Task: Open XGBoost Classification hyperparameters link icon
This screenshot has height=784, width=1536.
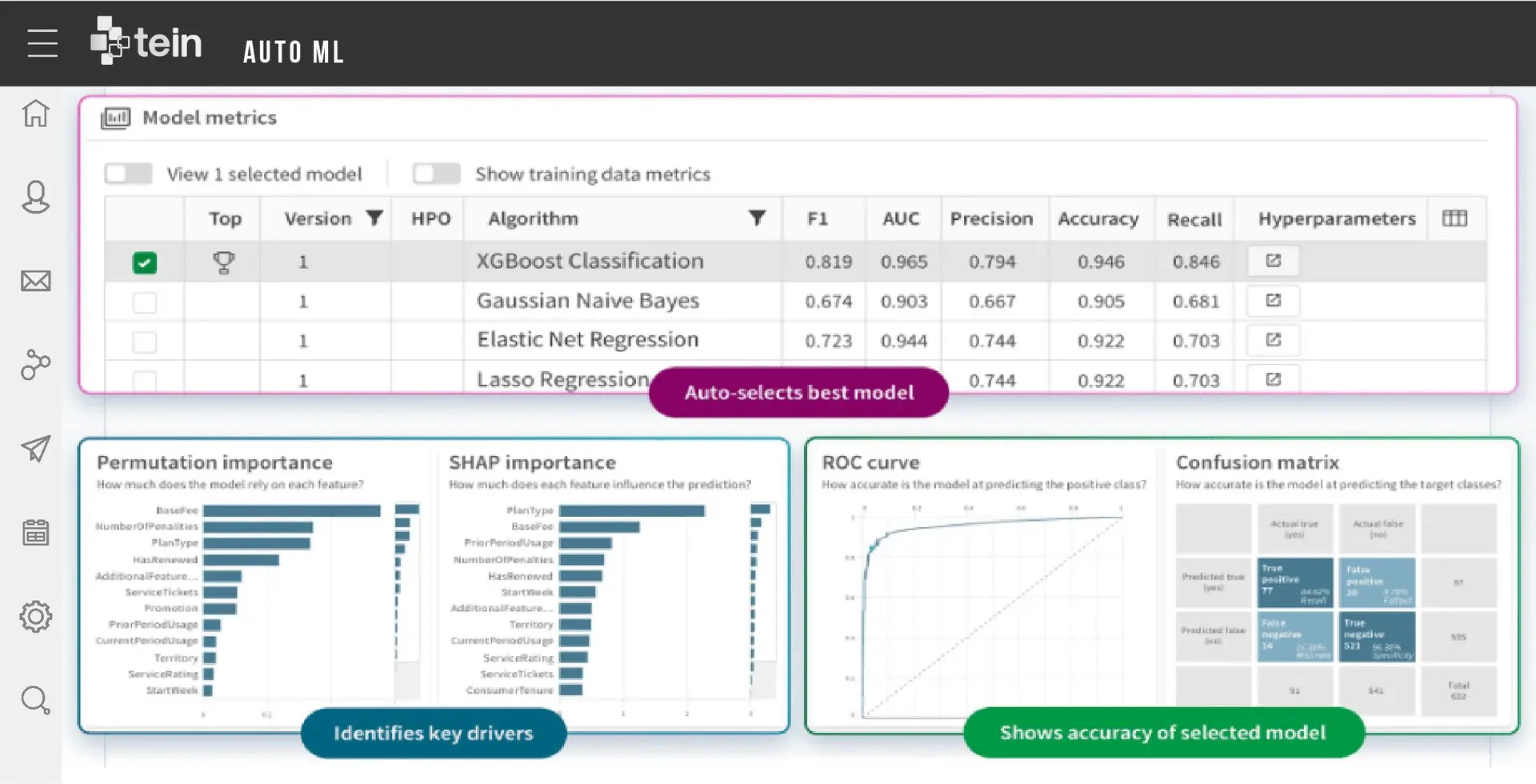Action: click(x=1273, y=261)
